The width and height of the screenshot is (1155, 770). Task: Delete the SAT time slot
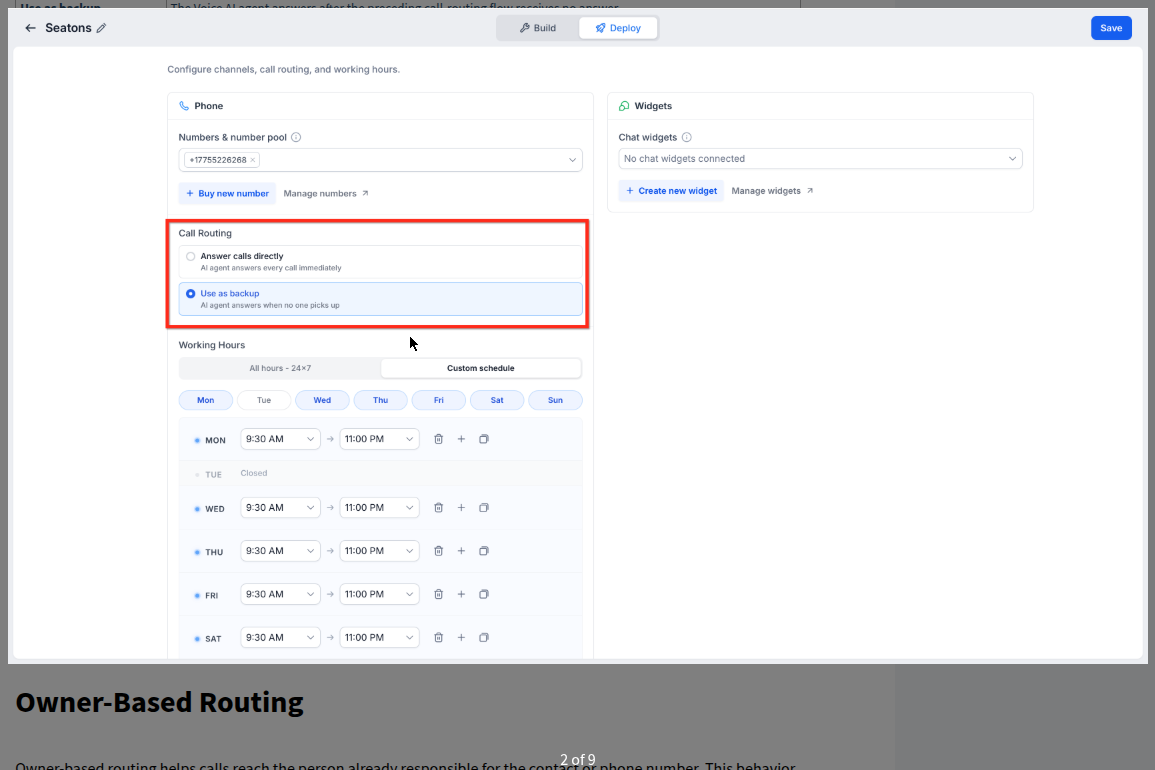(438, 637)
